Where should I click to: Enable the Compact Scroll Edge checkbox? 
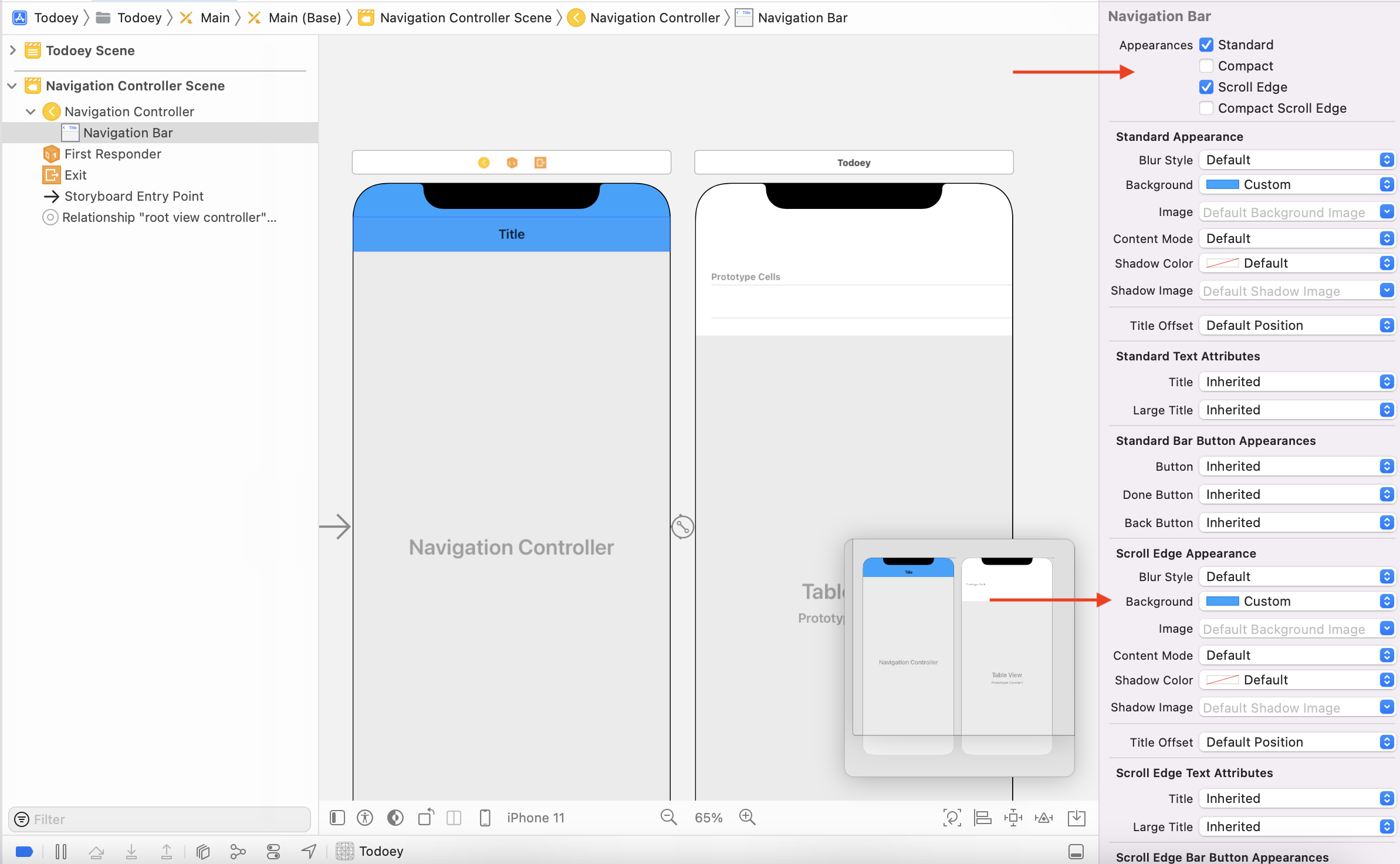point(1206,108)
